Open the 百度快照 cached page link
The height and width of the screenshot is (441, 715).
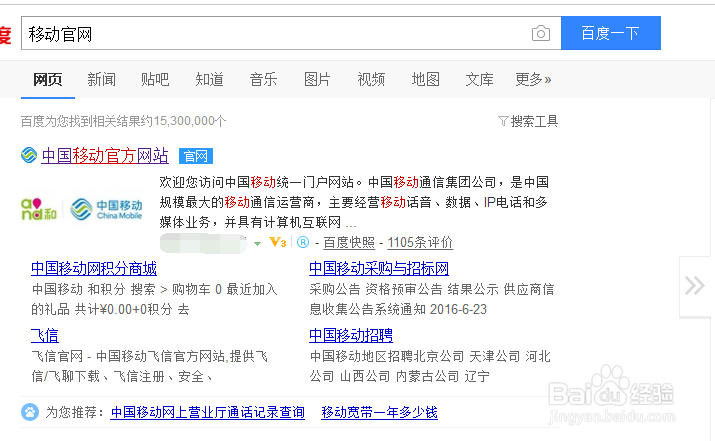(x=349, y=243)
